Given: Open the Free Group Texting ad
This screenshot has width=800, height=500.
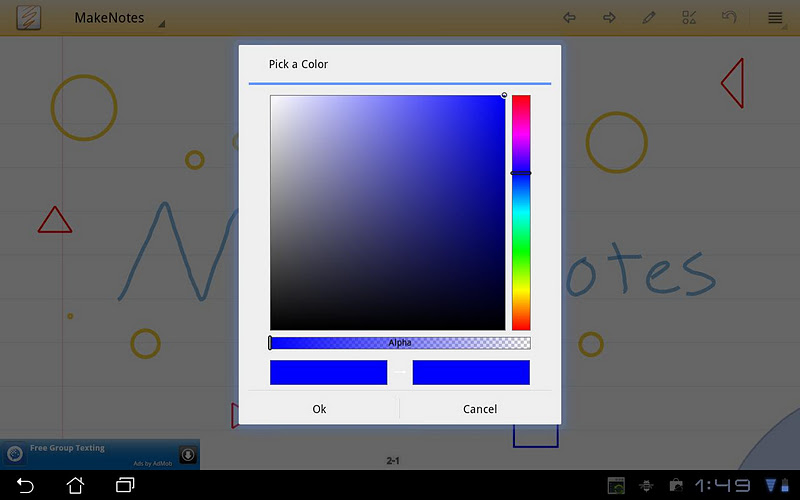Looking at the screenshot, I should pos(100,454).
